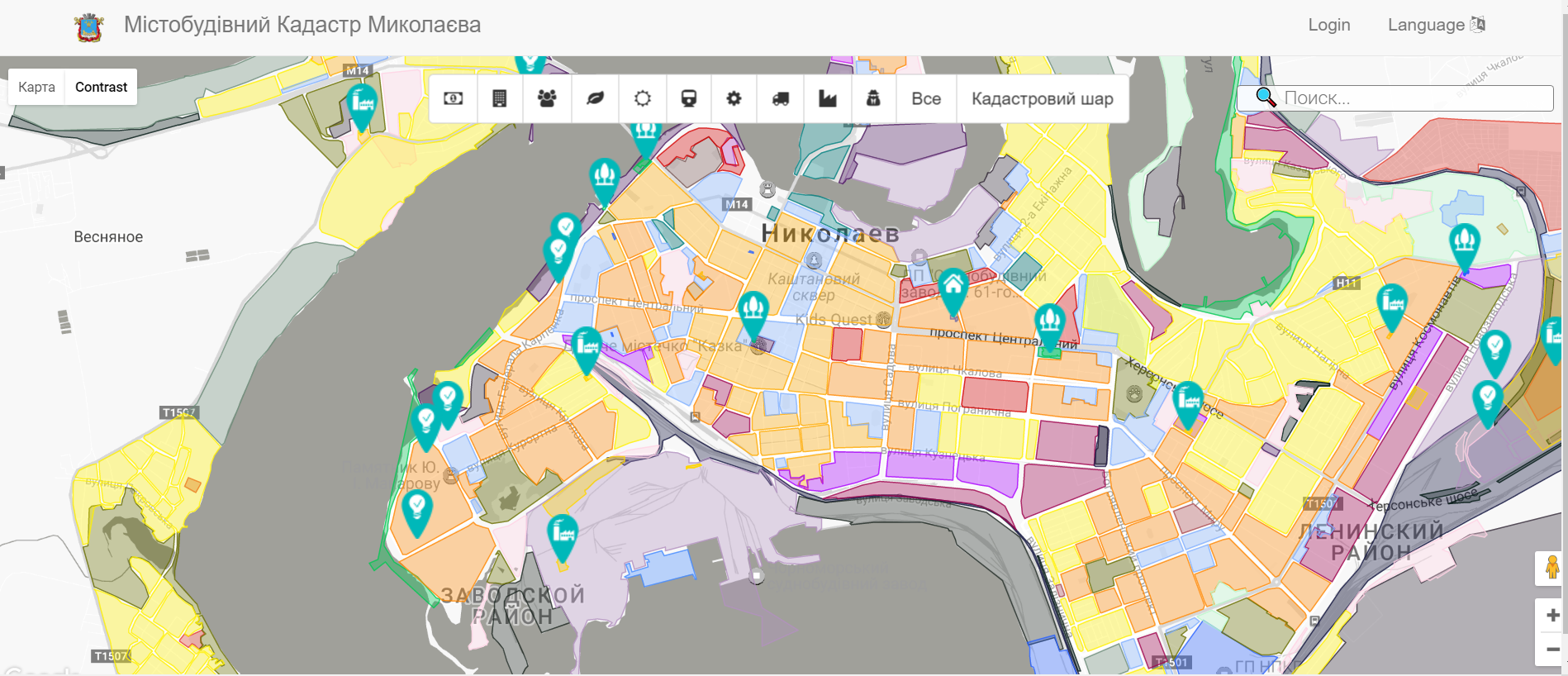
Task: Click the Поиск search field
Action: (x=1414, y=98)
